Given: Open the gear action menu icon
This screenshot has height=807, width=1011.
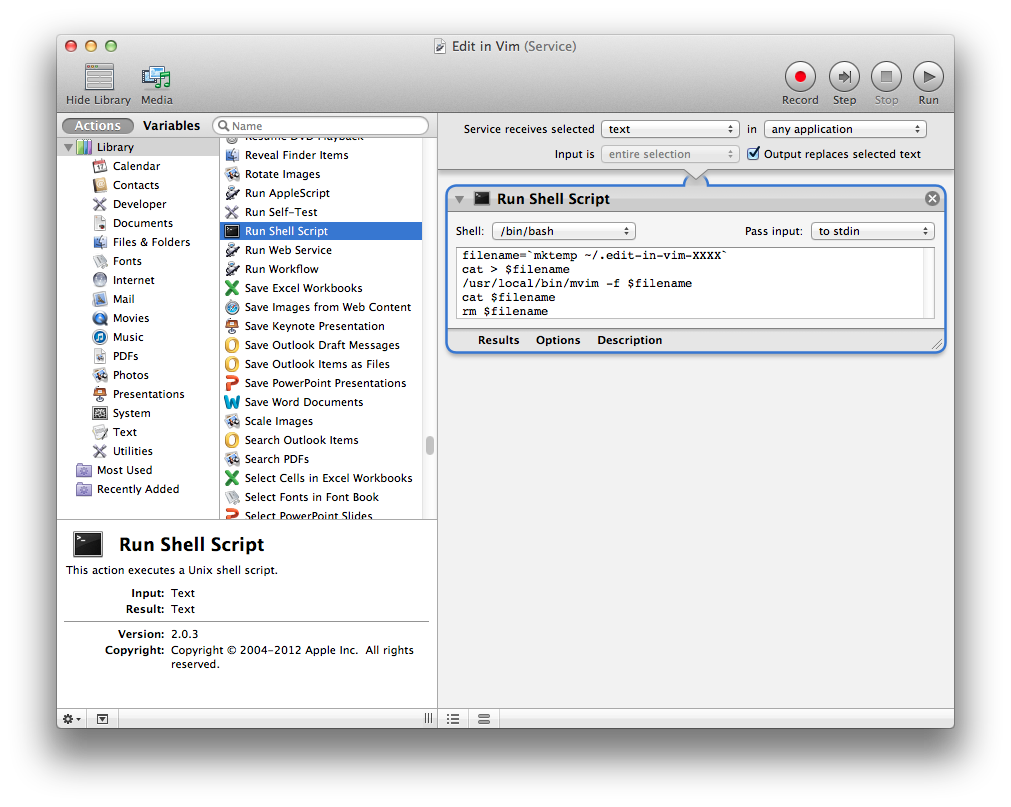Looking at the screenshot, I should click(72, 718).
